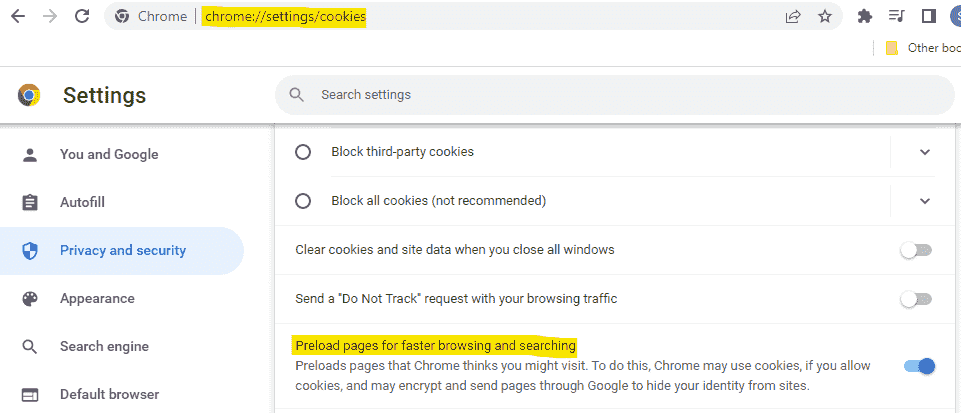Go to Autofill settings
The image size is (961, 413).
point(82,203)
